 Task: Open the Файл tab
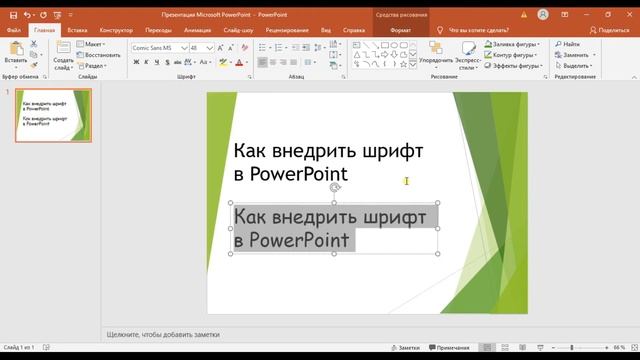[x=13, y=30]
